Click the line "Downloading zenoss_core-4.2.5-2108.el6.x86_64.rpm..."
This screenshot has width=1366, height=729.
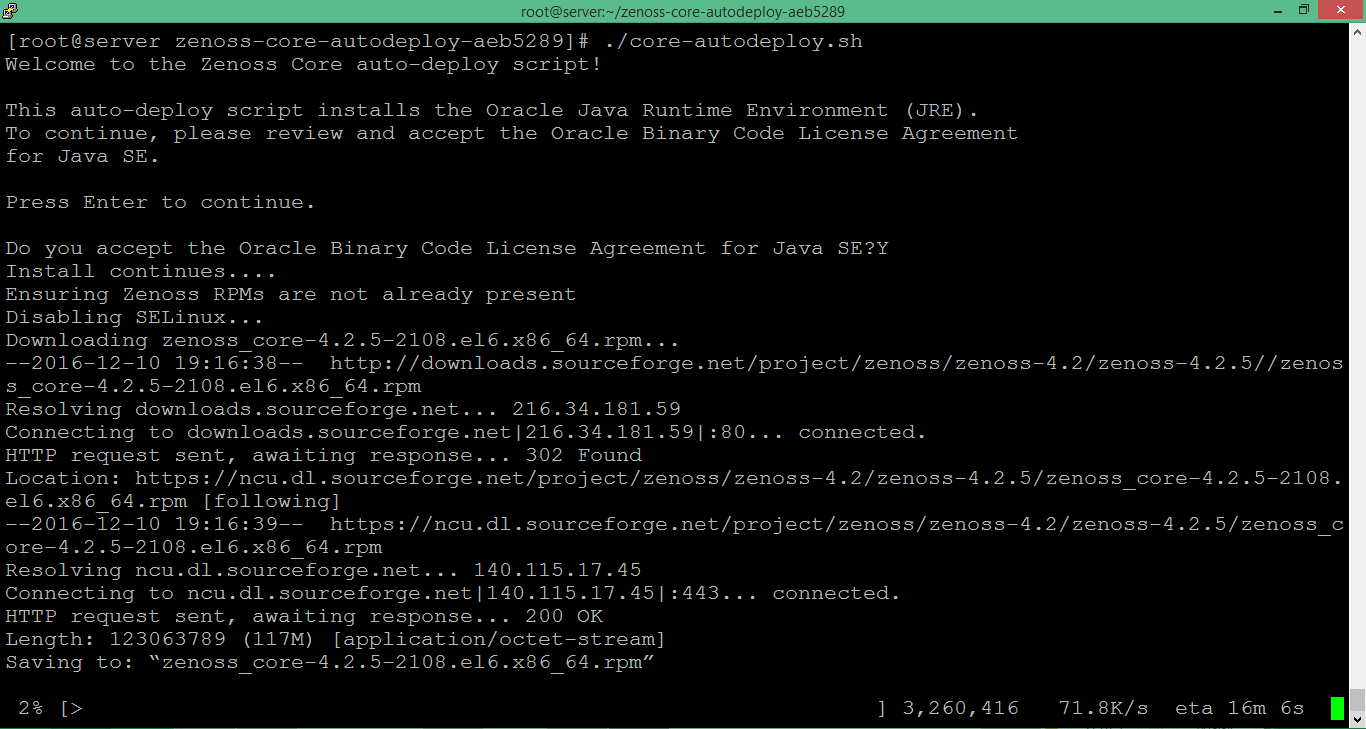coord(343,341)
